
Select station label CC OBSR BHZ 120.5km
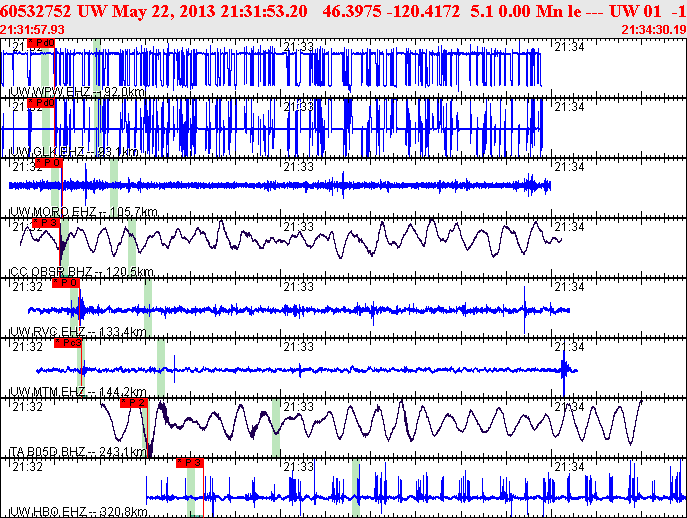(81, 272)
